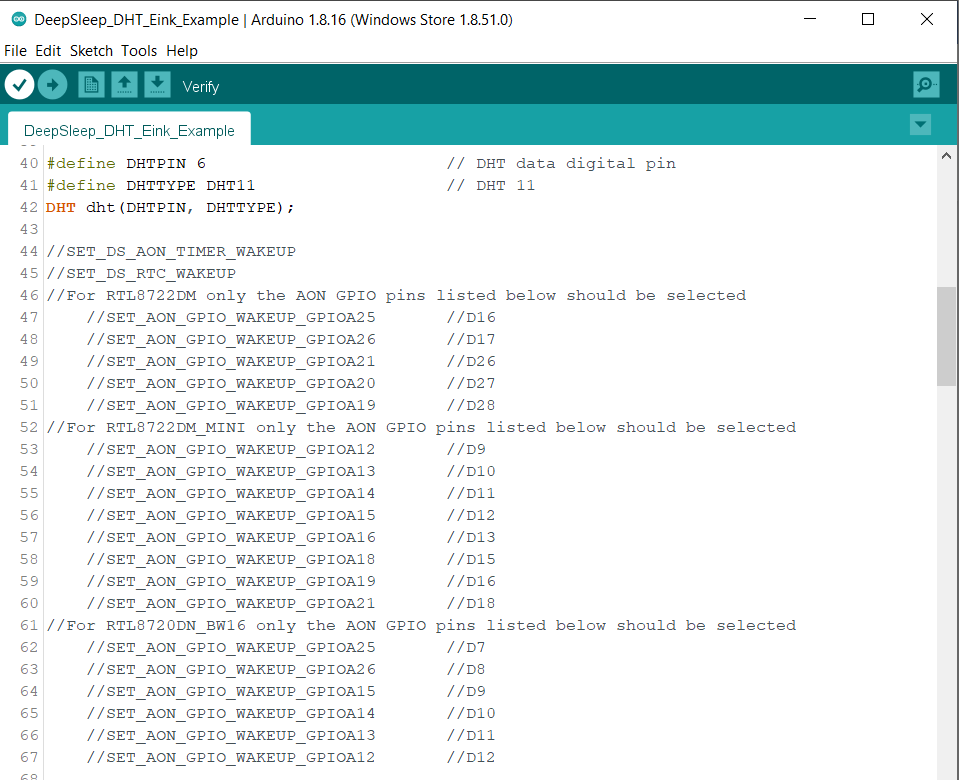Maximize the Arduino window
Image resolution: width=959 pixels, height=780 pixels.
tap(867, 20)
